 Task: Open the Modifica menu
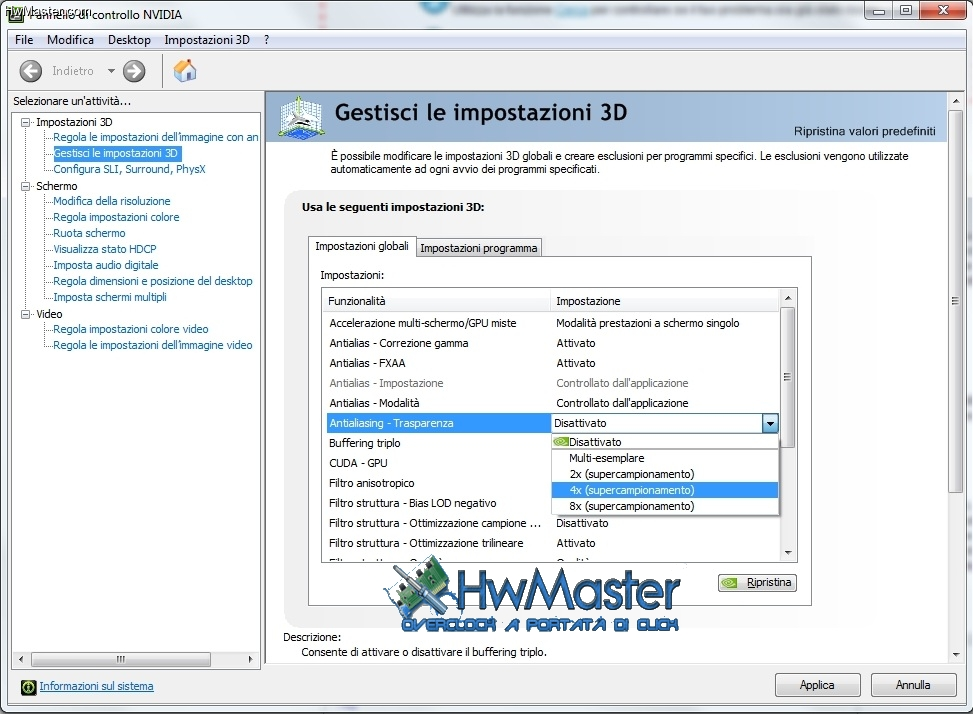click(70, 40)
